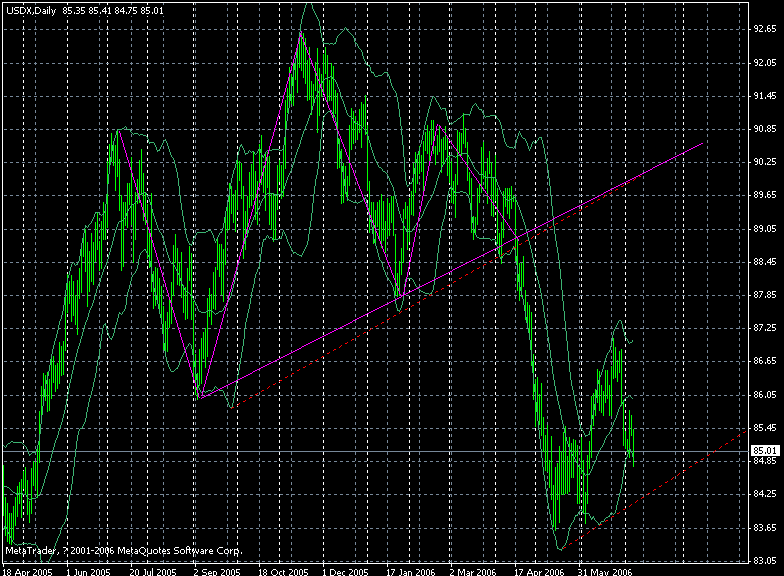784x576 pixels.
Task: Click the 1 Dec 2005 date label
Action: click(x=345, y=571)
